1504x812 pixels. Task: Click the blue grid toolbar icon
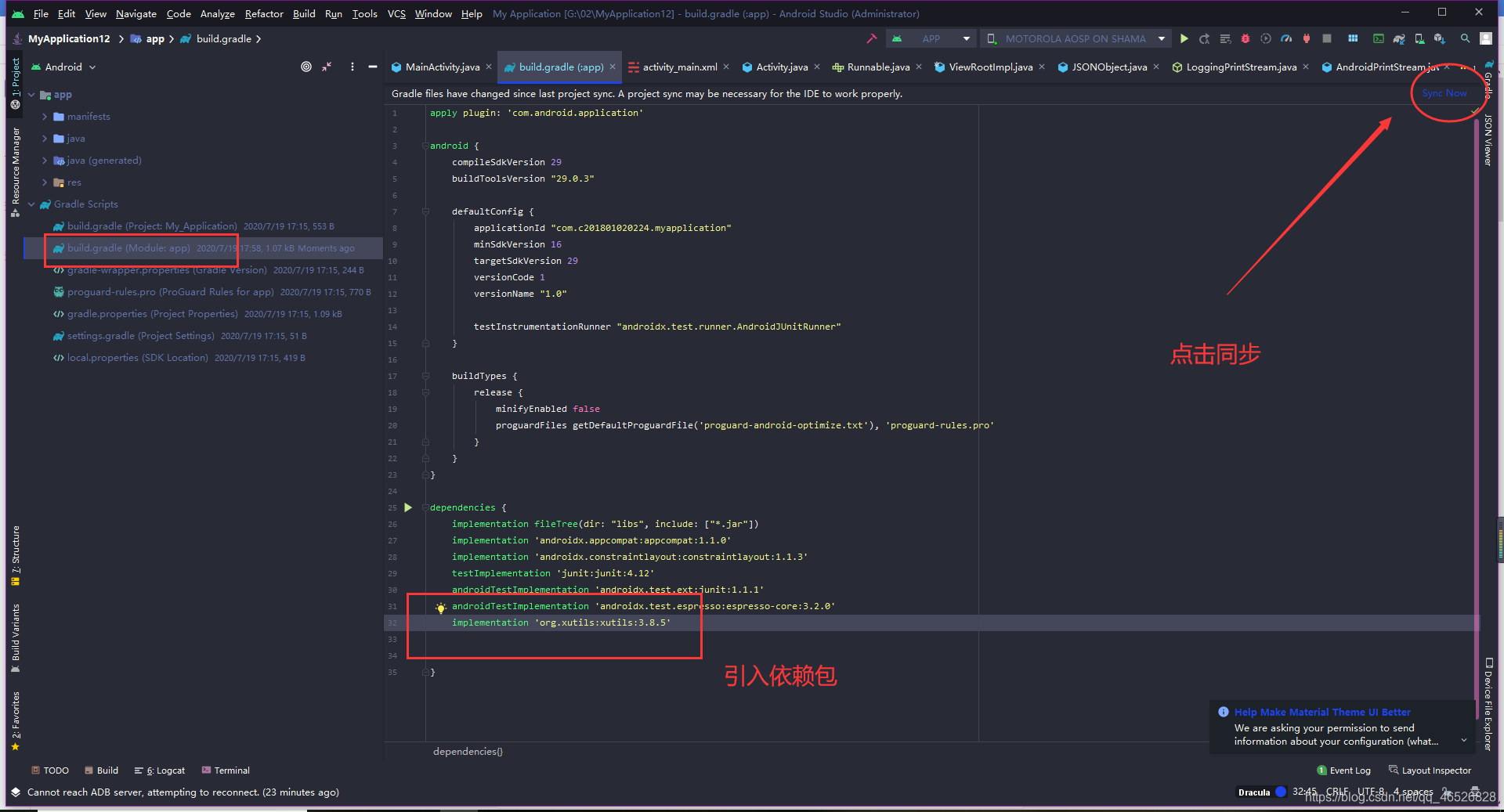tap(1353, 38)
